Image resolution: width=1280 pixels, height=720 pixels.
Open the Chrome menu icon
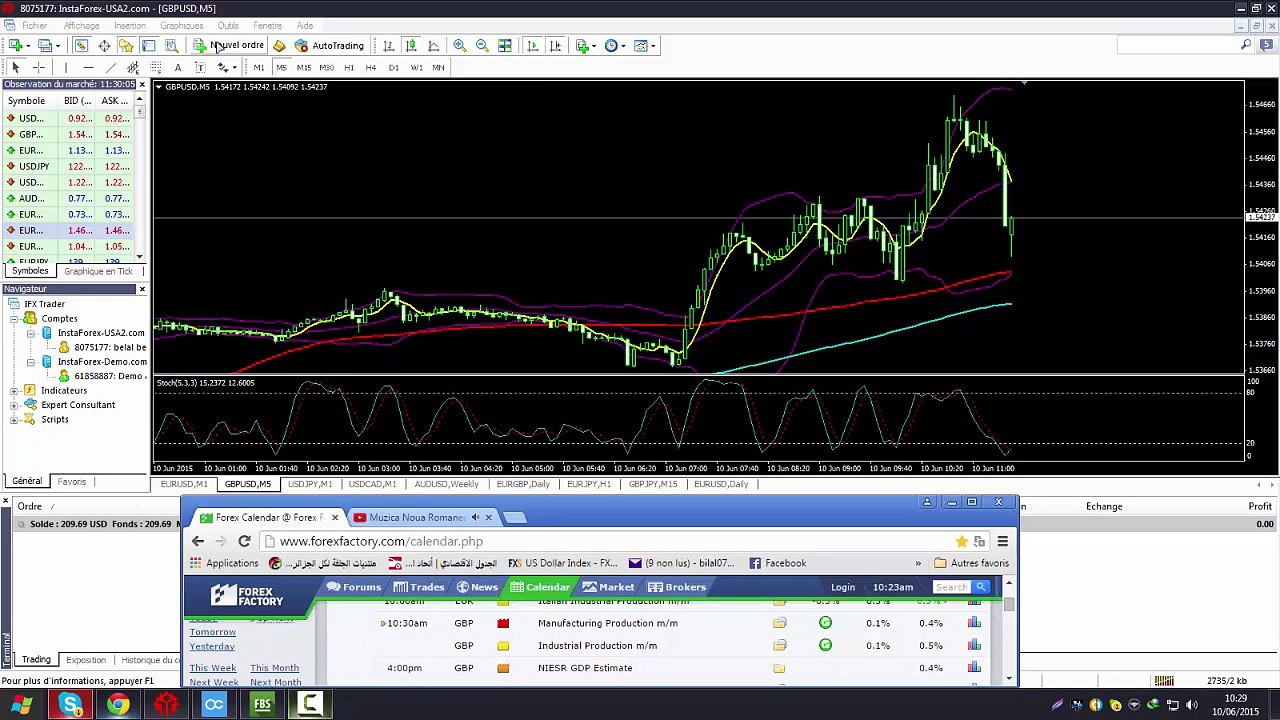coord(1002,541)
